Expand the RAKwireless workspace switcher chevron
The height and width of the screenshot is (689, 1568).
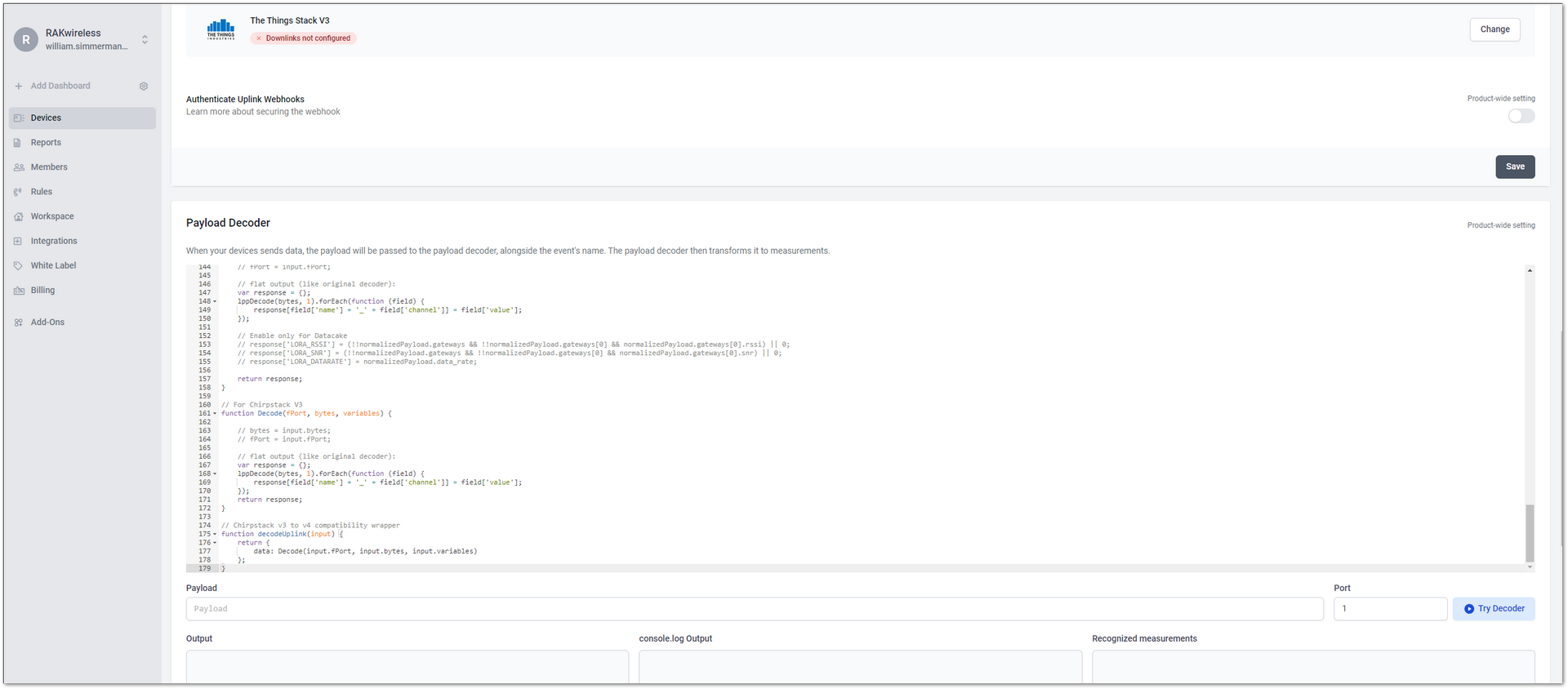145,39
